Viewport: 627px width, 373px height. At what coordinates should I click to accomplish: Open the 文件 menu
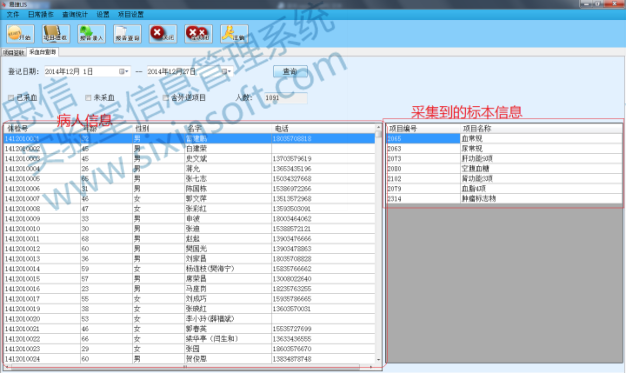(x=12, y=14)
